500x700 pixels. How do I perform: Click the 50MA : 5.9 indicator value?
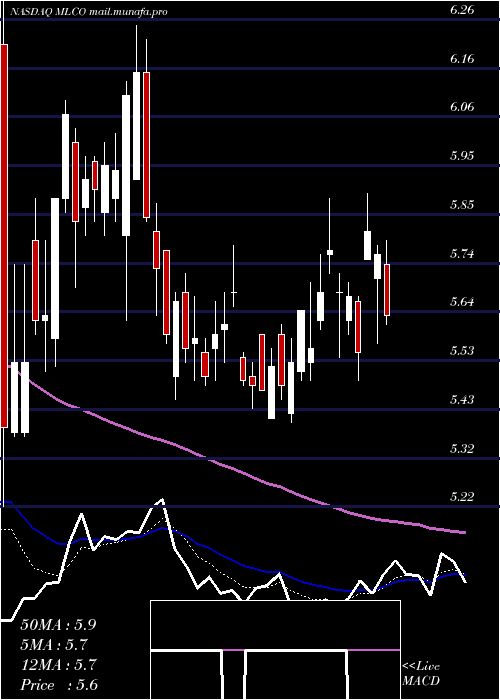click(x=58, y=625)
